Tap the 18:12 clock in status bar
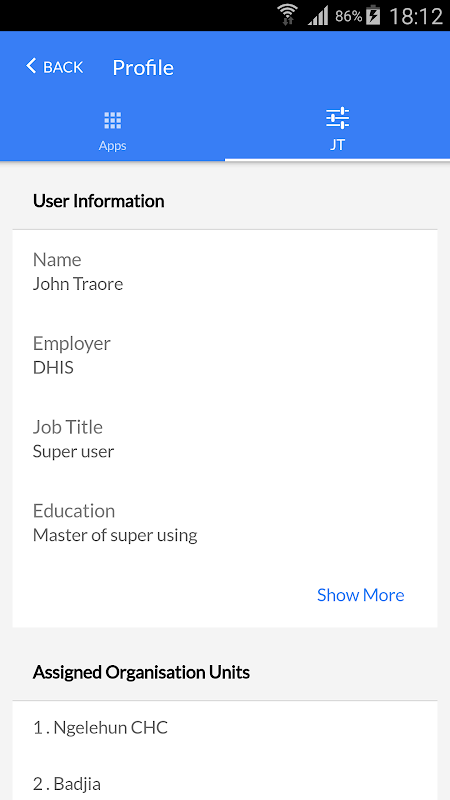This screenshot has height=800, width=450. point(416,16)
